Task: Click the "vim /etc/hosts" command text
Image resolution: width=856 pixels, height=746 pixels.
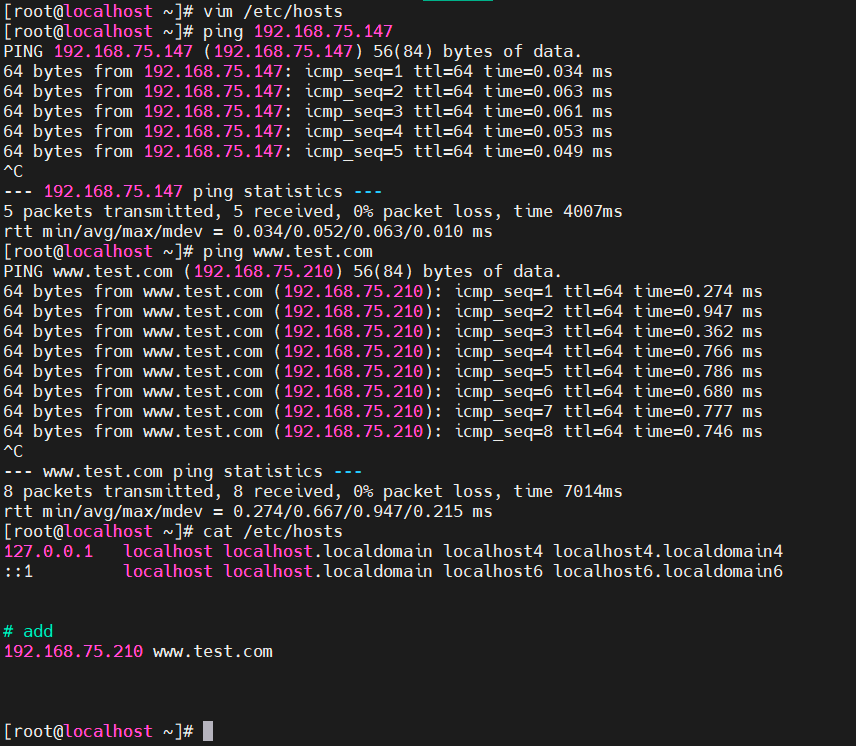Action: pos(273,11)
